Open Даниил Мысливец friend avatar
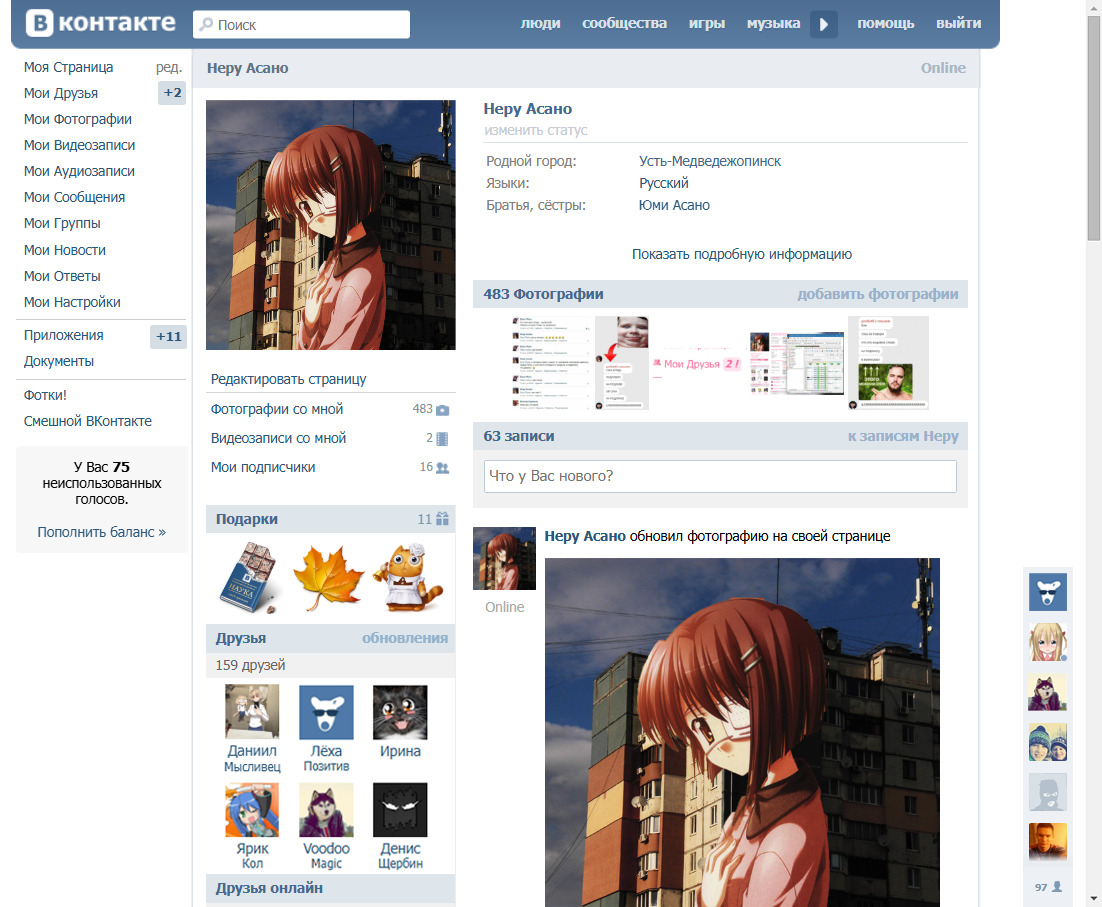The height and width of the screenshot is (907, 1102). 252,712
